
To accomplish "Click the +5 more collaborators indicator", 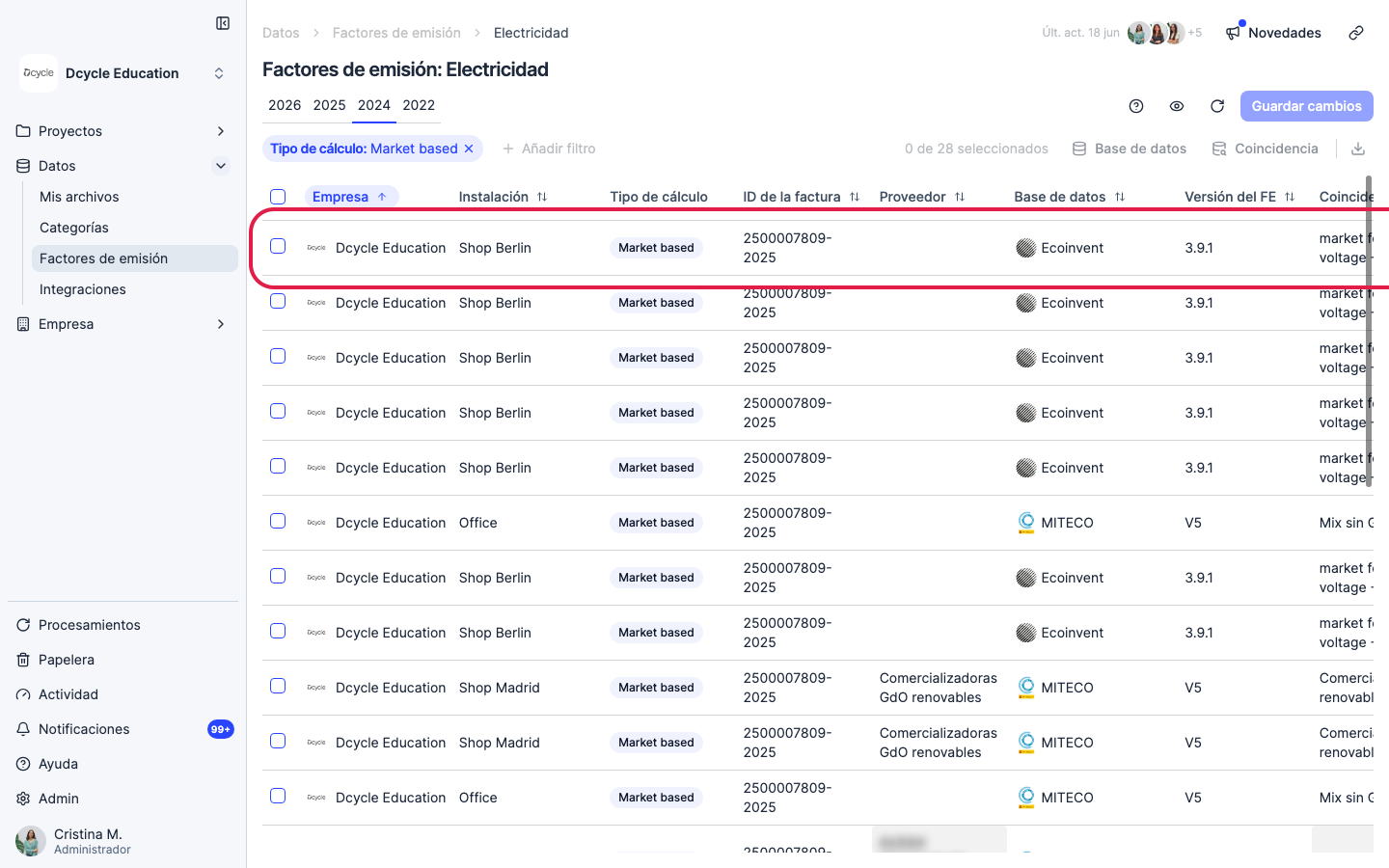I will click(1195, 33).
